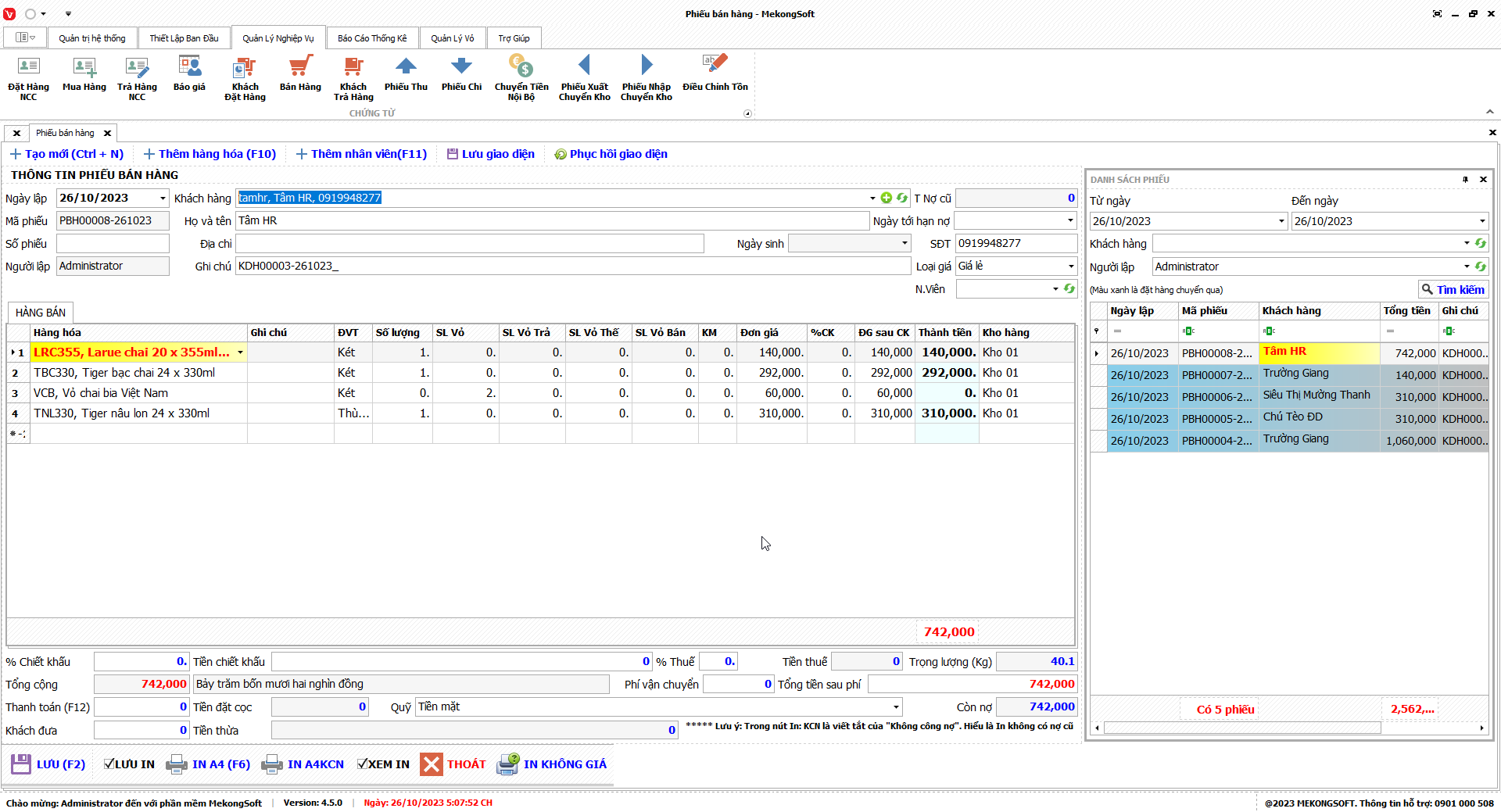The height and width of the screenshot is (812, 1501).
Task: Click the IN KHÔNG GIÁ printer icon
Action: pyautogui.click(x=508, y=764)
